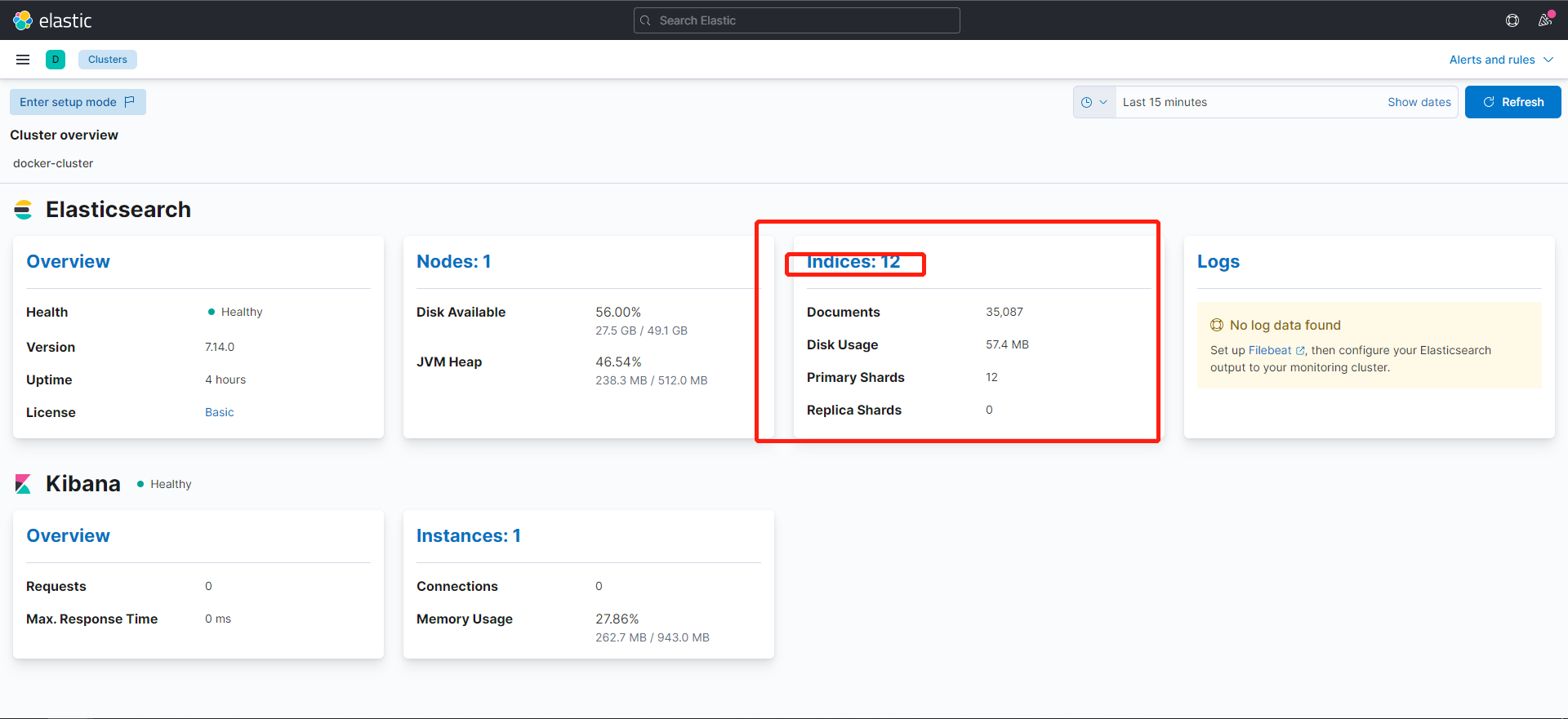The height and width of the screenshot is (719, 1568).
Task: Click the 262.7 MB / 943.0 MB text
Action: [652, 637]
